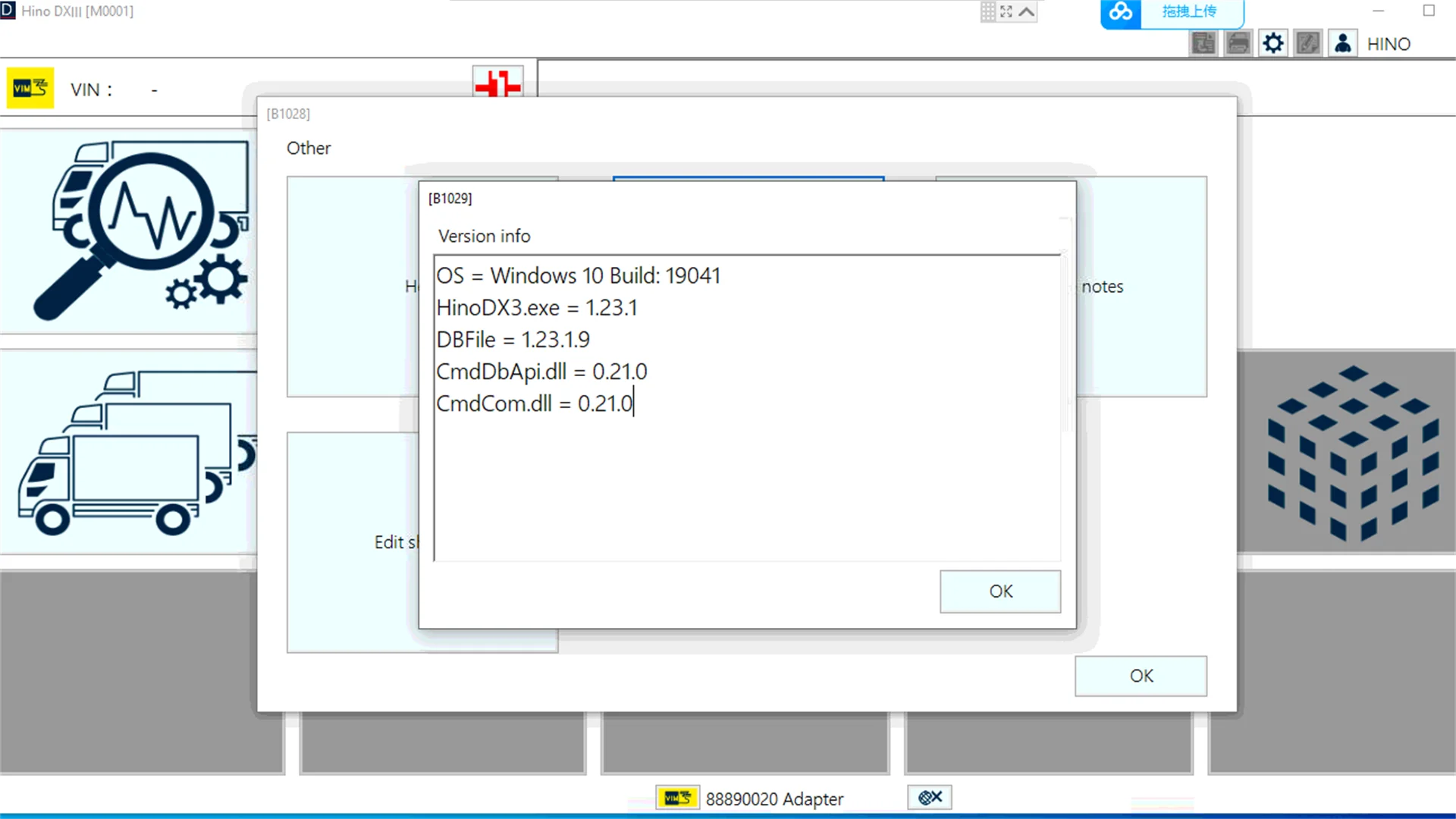Click the '88890020 Adapter' status text
This screenshot has width=1456, height=819.
coord(774,799)
